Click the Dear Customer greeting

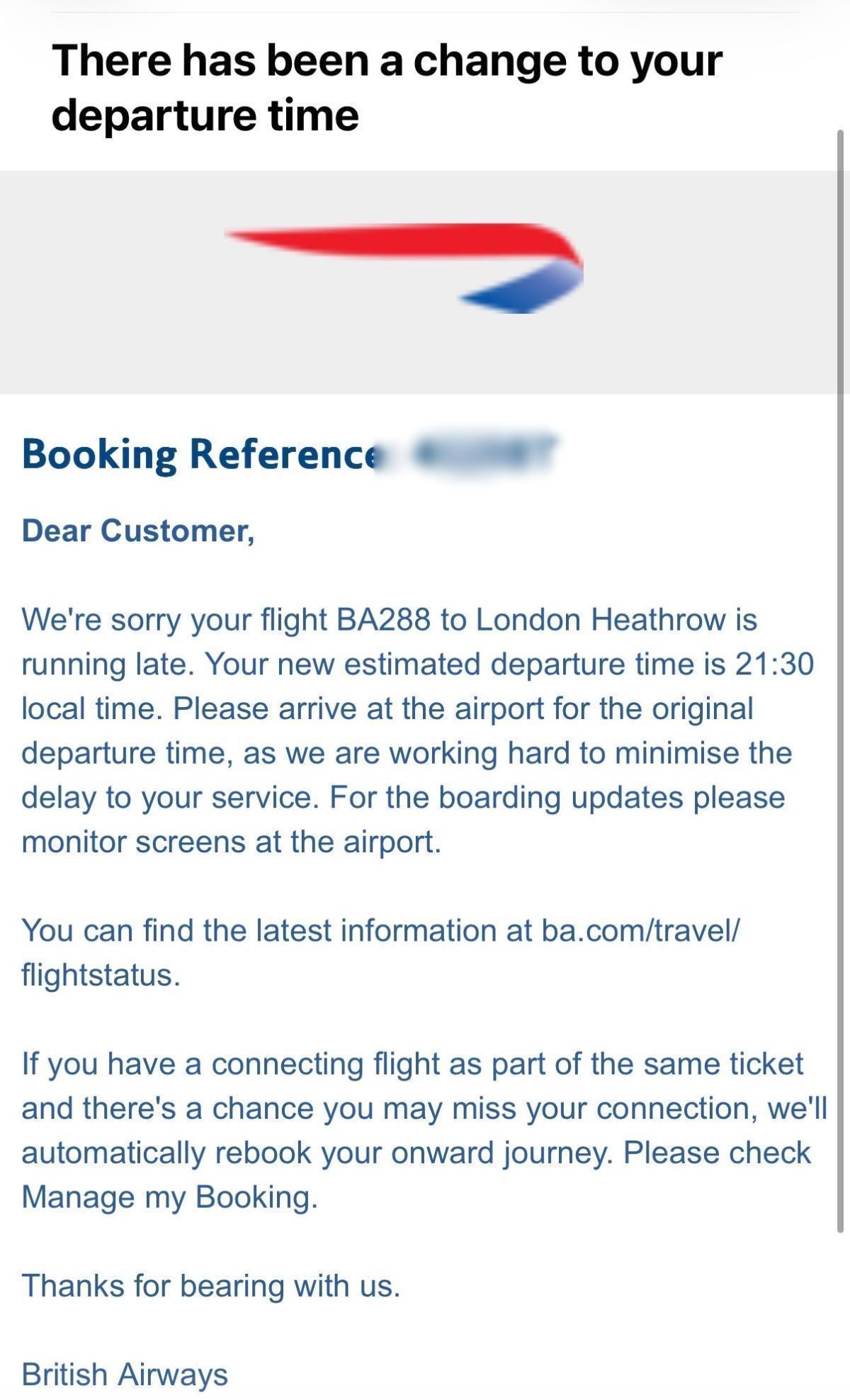tap(138, 531)
